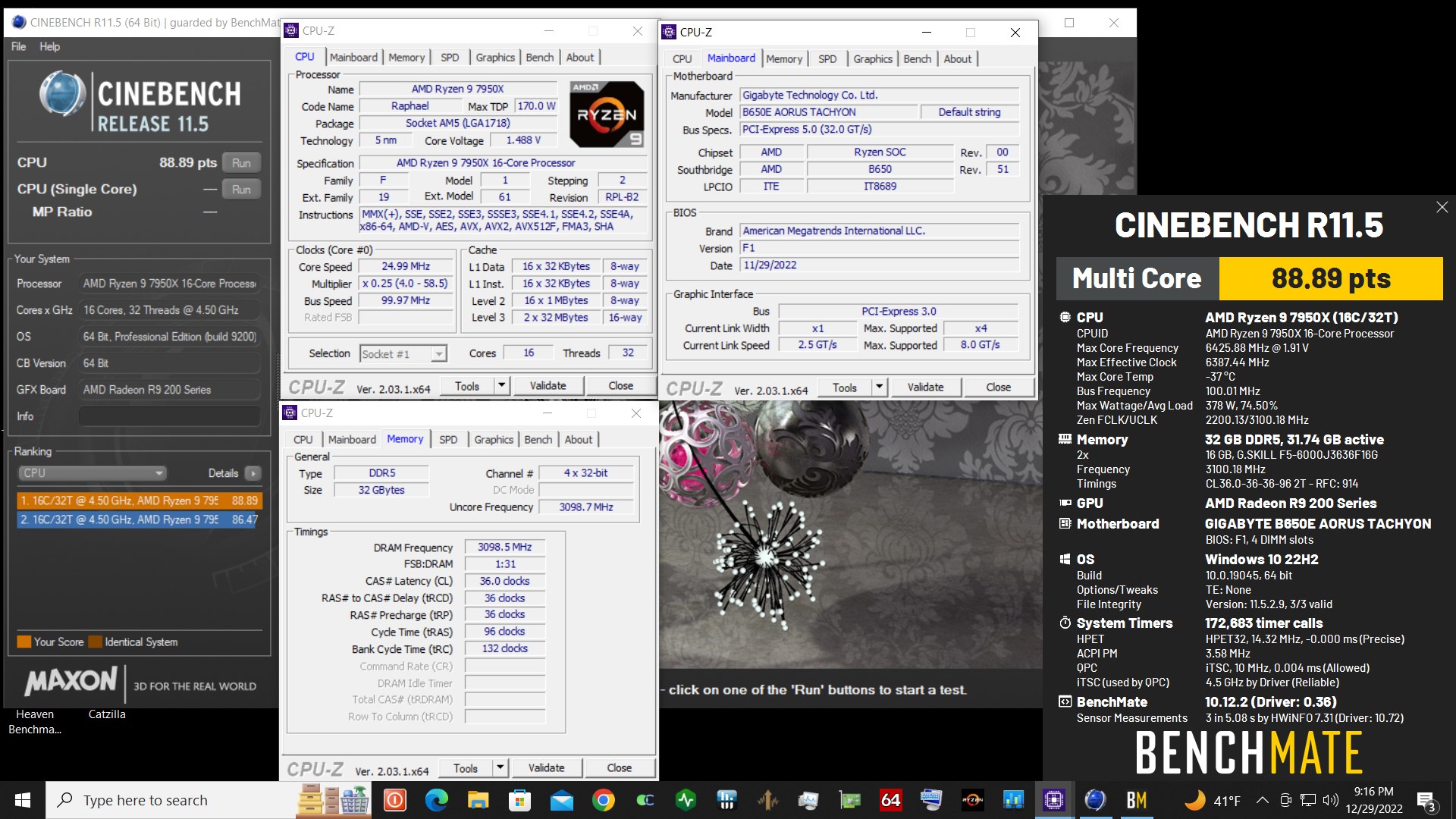
Task: Open the SPD tab in top-left CPU-Z
Action: (x=450, y=58)
